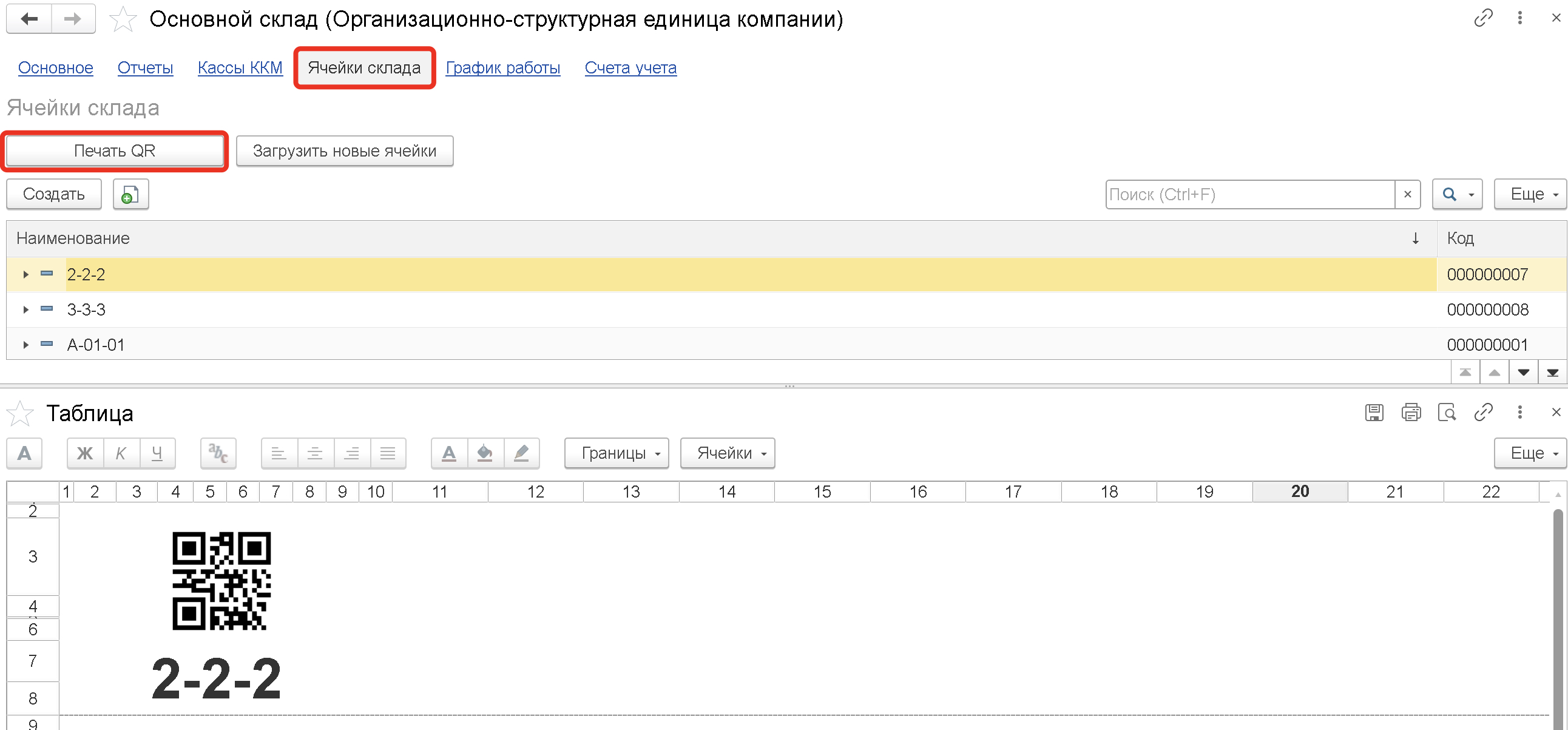The image size is (1568, 730).
Task: Add Таблица to favorites star
Action: (20, 413)
